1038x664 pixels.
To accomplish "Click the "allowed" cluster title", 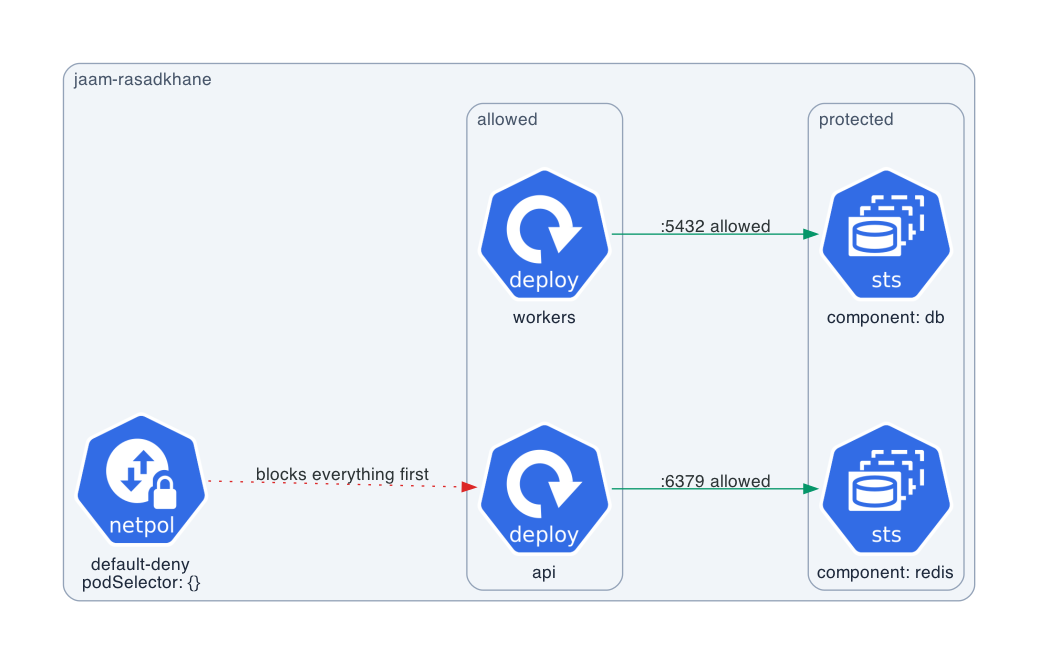I will (x=507, y=119).
